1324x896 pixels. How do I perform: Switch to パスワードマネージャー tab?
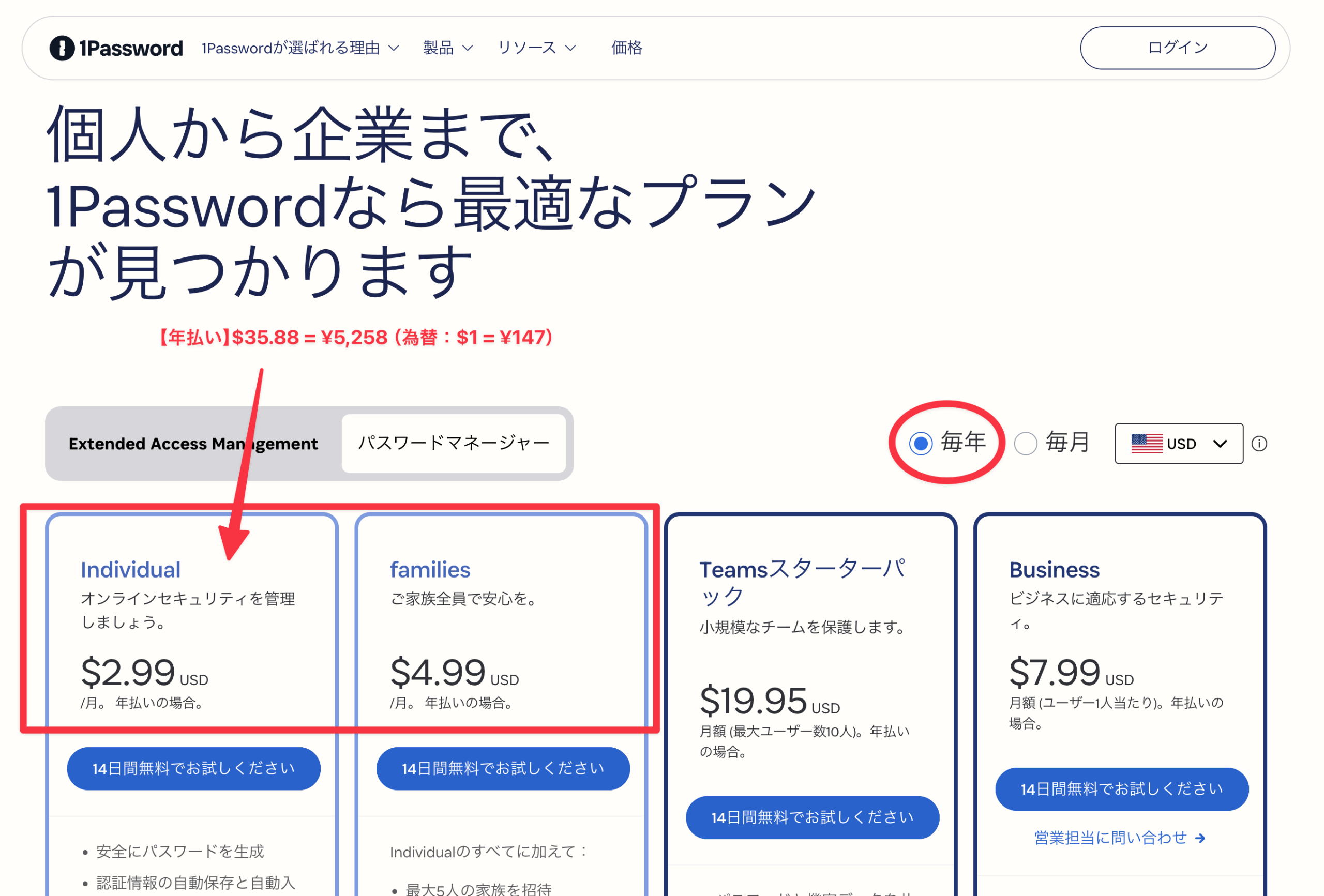click(454, 444)
